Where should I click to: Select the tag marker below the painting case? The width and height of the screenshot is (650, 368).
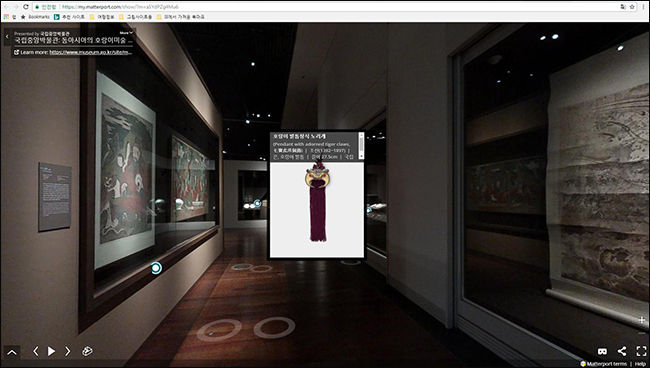pyautogui.click(x=156, y=268)
